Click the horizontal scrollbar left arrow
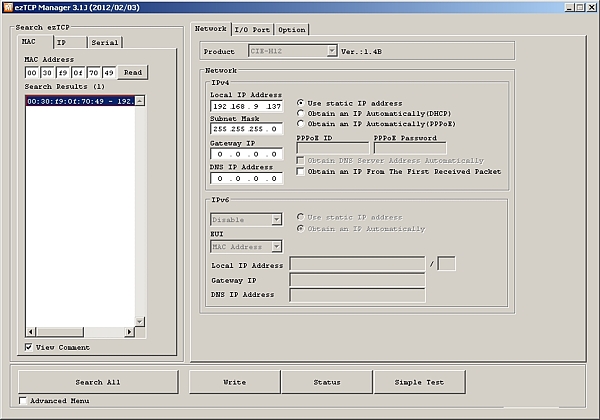This screenshot has width=600, height=420. [31, 332]
